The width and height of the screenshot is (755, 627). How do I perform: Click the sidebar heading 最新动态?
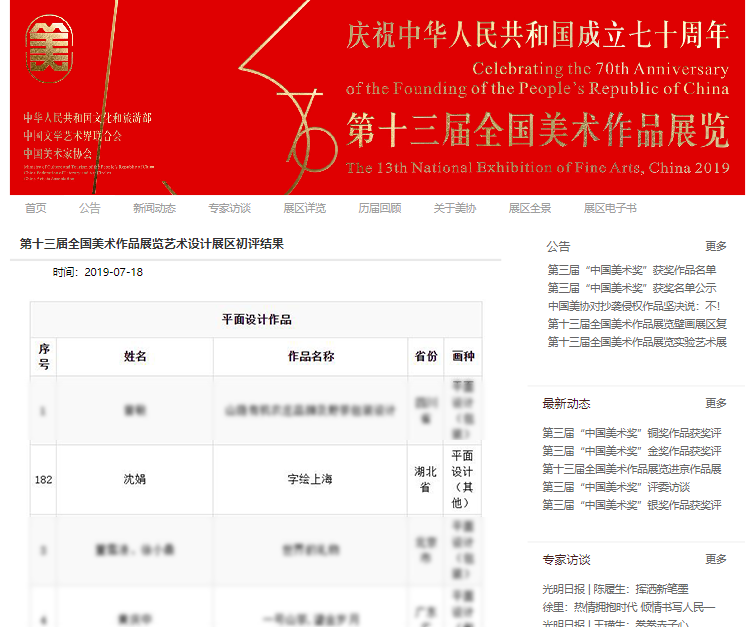coord(566,404)
